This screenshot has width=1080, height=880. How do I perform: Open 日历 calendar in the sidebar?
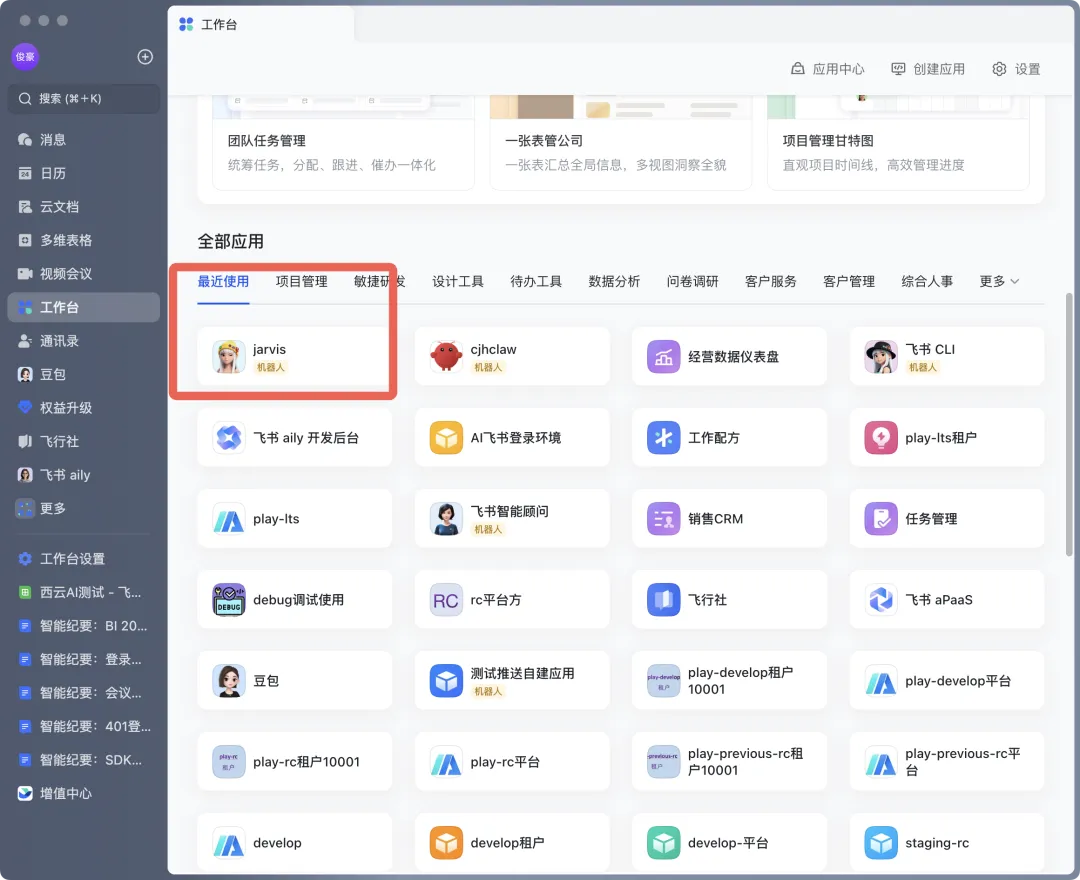[x=83, y=174]
